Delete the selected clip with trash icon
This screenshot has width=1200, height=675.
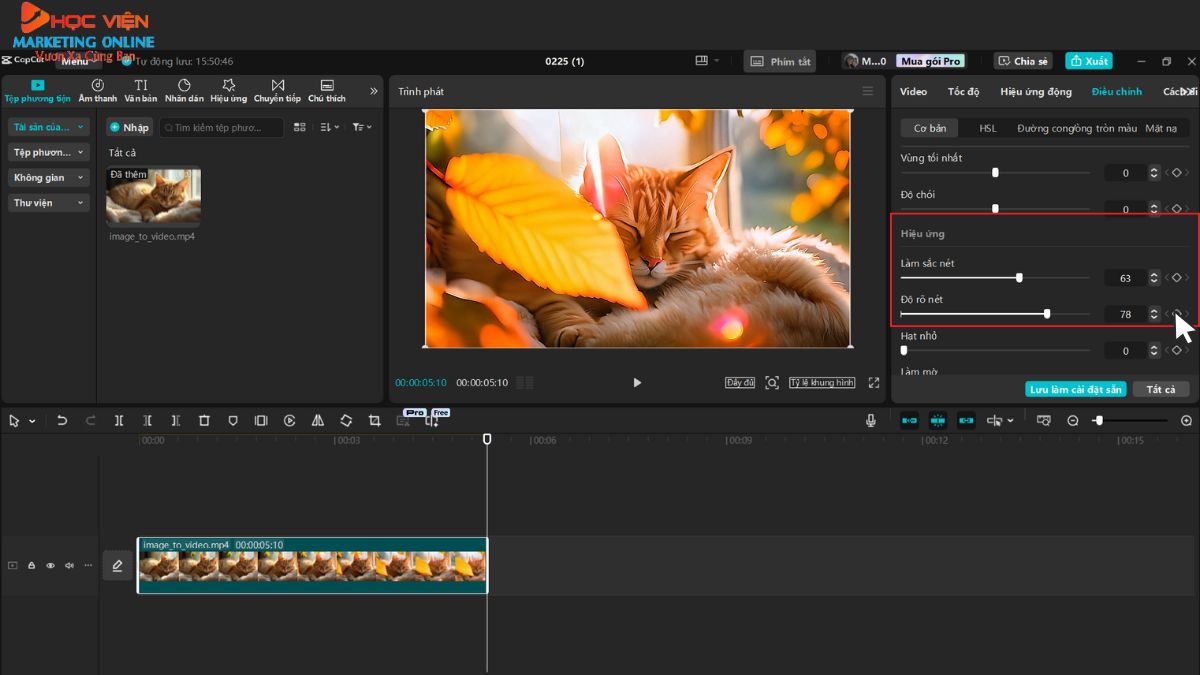coord(204,421)
